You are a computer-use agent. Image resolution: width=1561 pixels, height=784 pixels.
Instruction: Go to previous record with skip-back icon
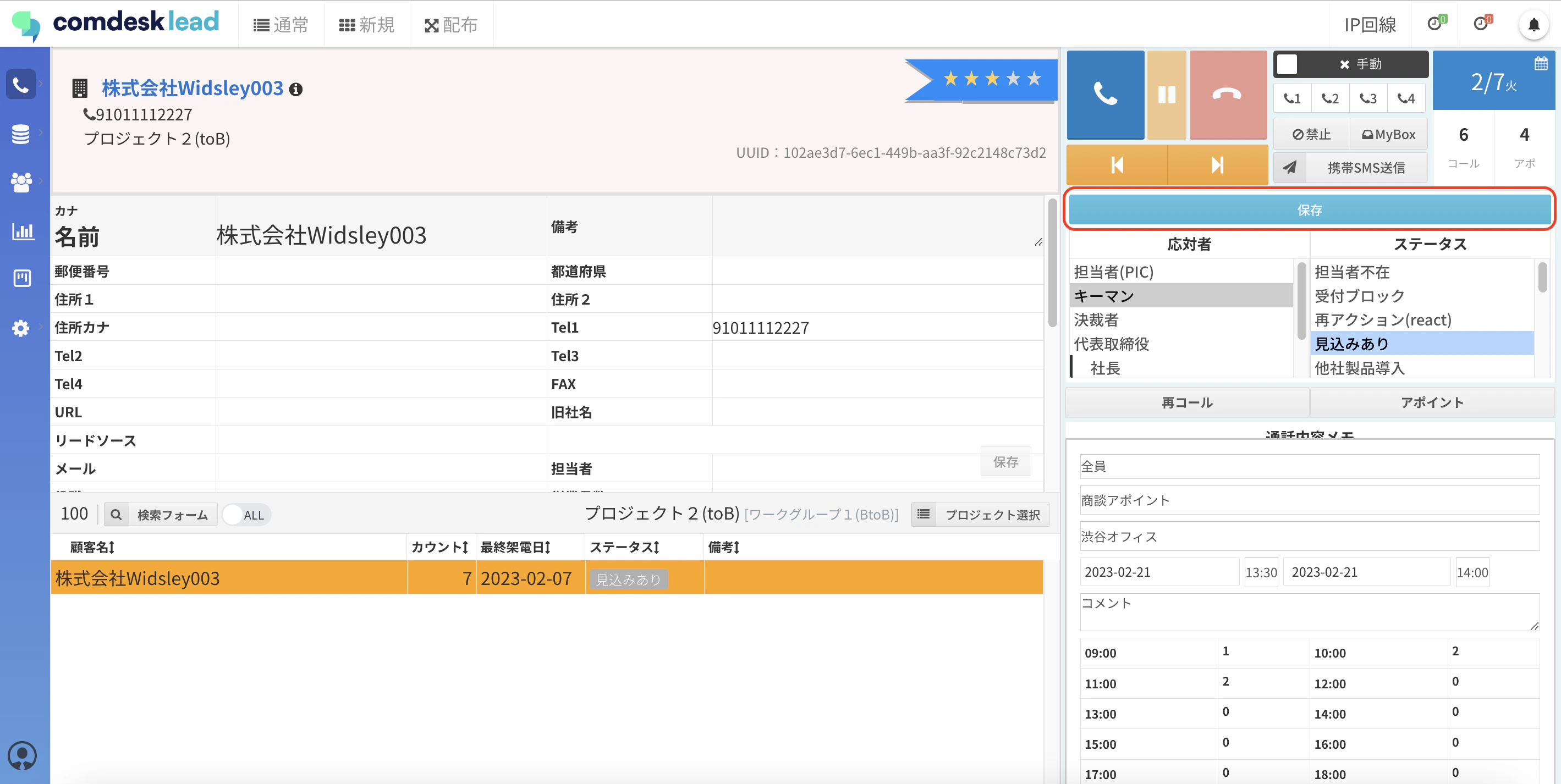(x=1117, y=165)
